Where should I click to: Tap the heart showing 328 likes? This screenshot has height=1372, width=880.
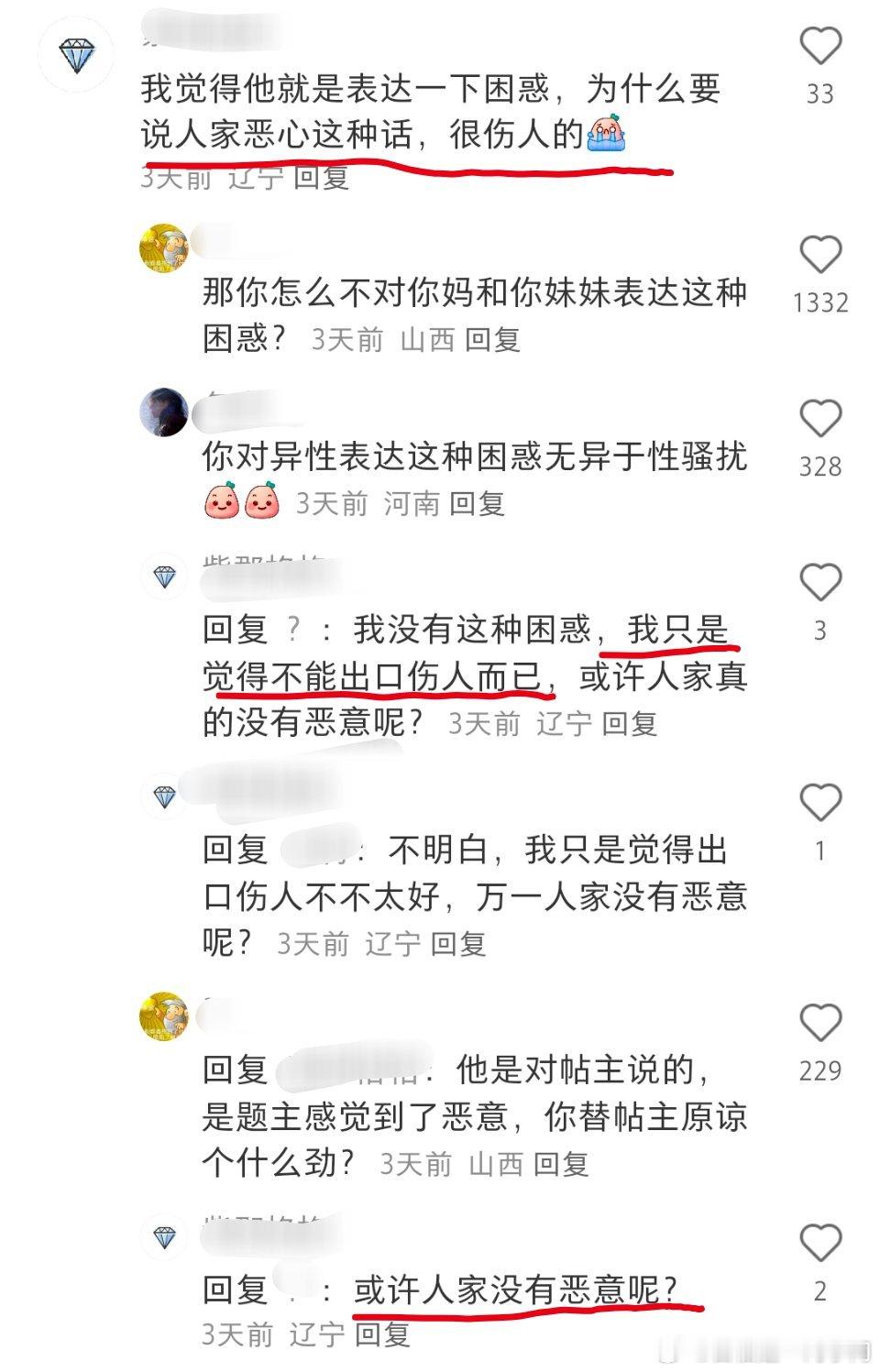820,419
